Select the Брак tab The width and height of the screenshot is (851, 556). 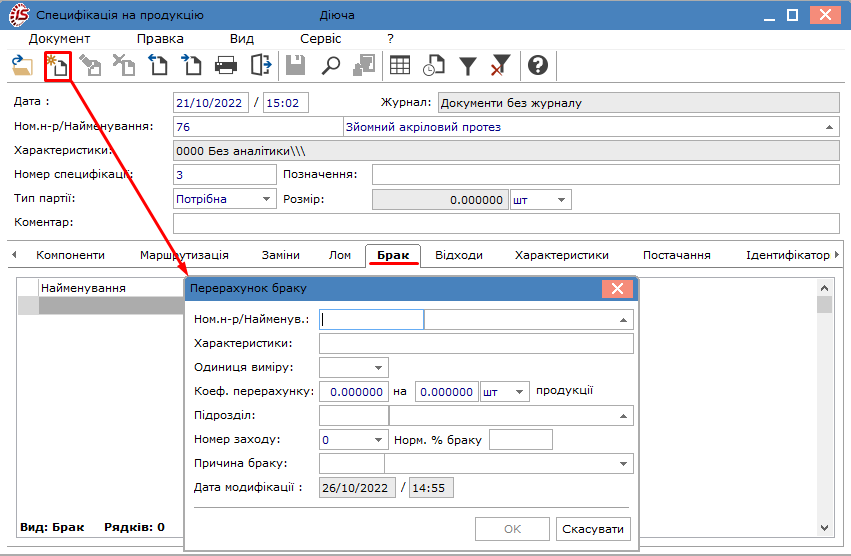(393, 255)
